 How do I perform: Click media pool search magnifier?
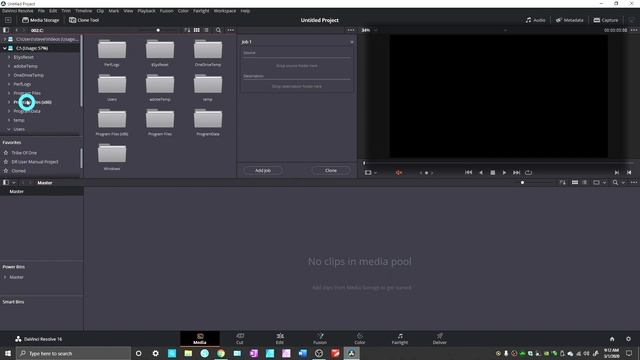615,182
